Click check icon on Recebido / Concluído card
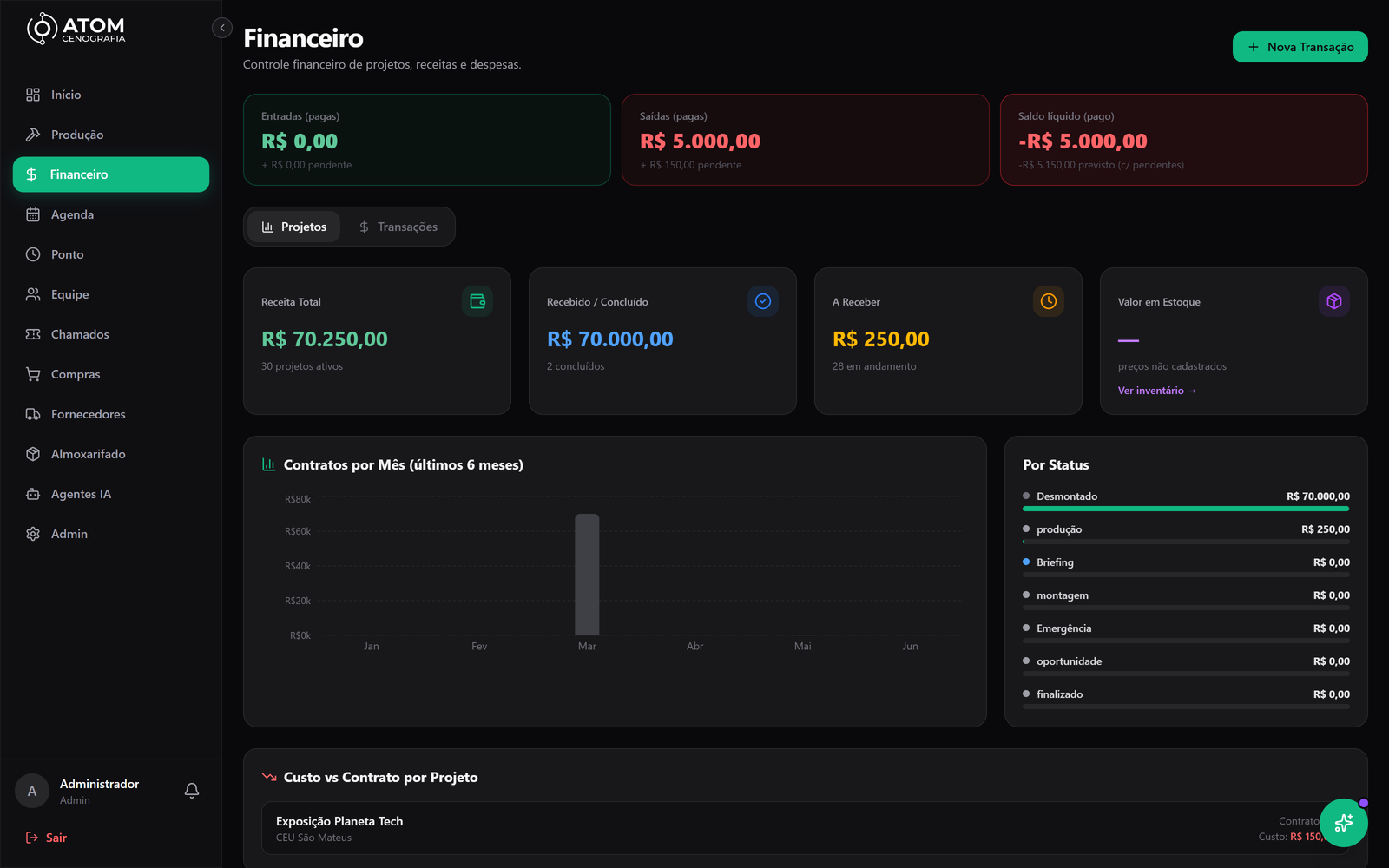This screenshot has width=1389, height=868. tap(763, 301)
